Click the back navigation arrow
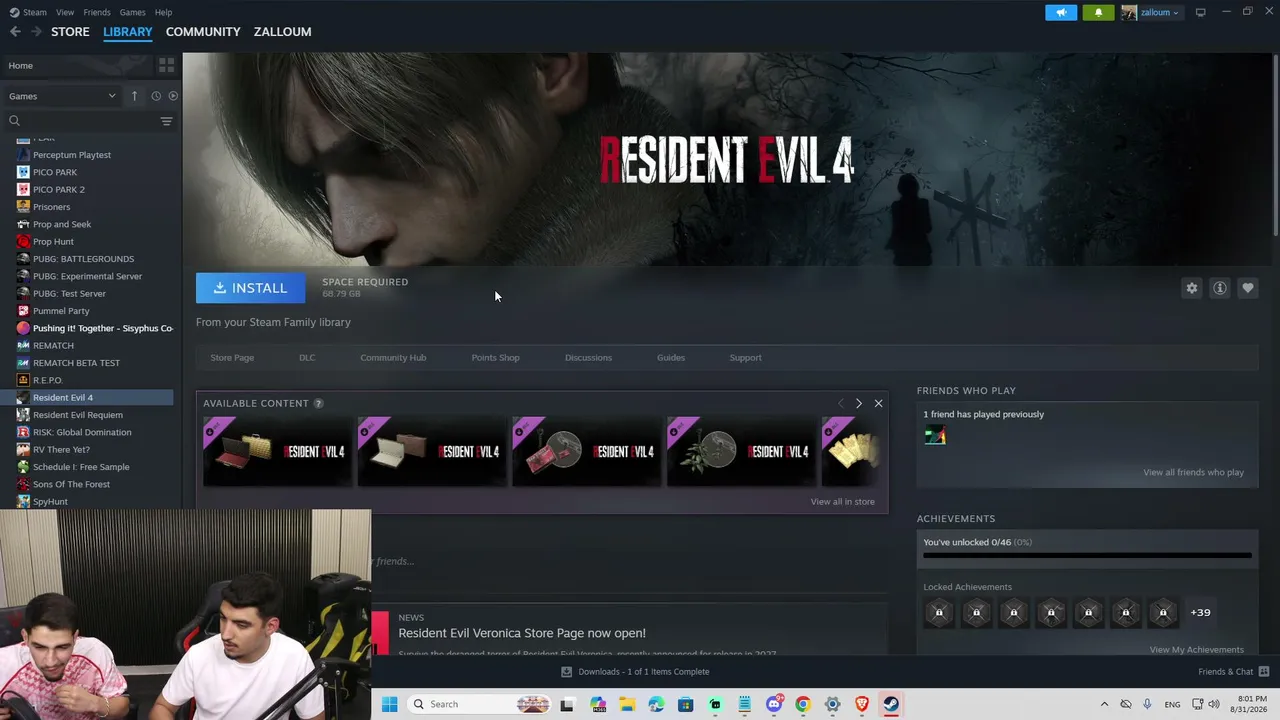The image size is (1280, 720). [15, 32]
